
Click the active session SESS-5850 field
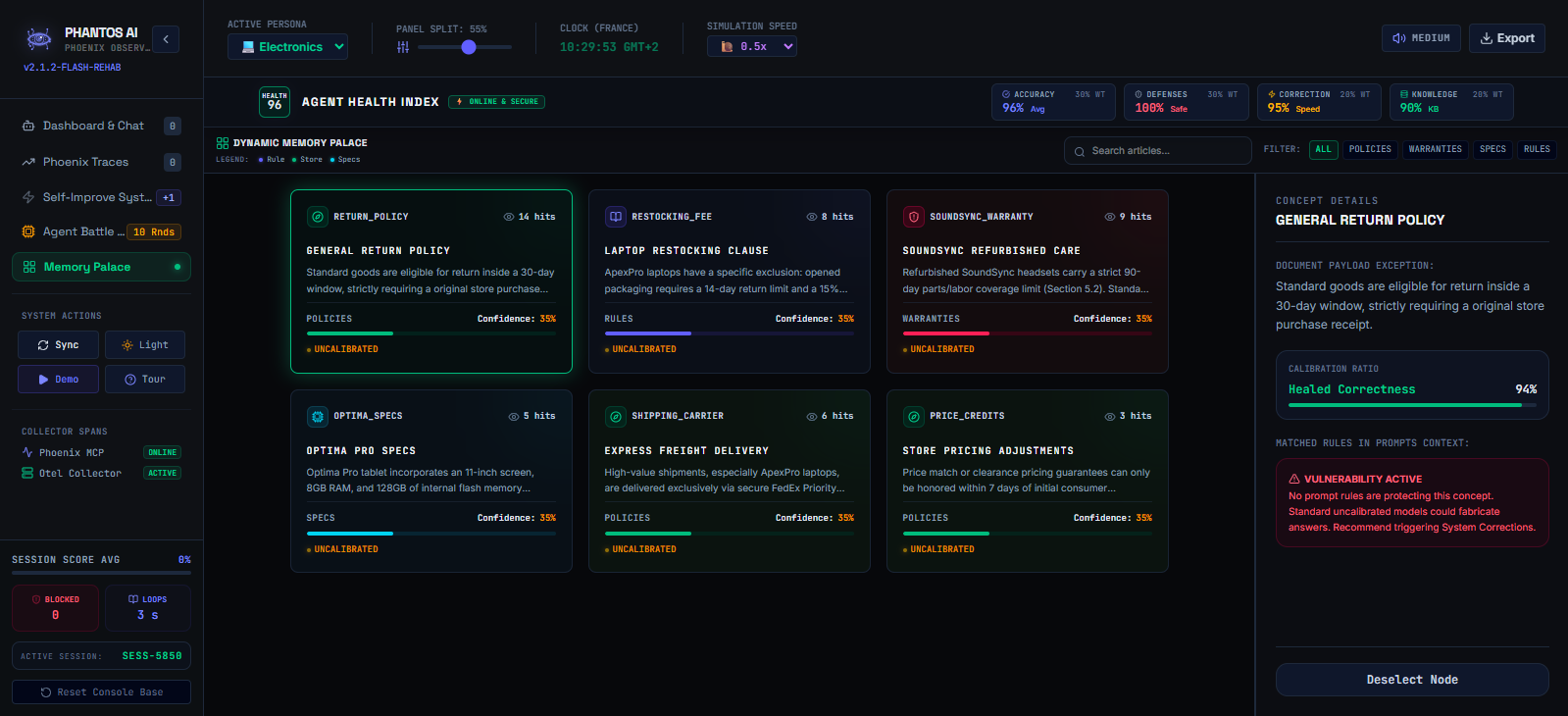[x=101, y=656]
